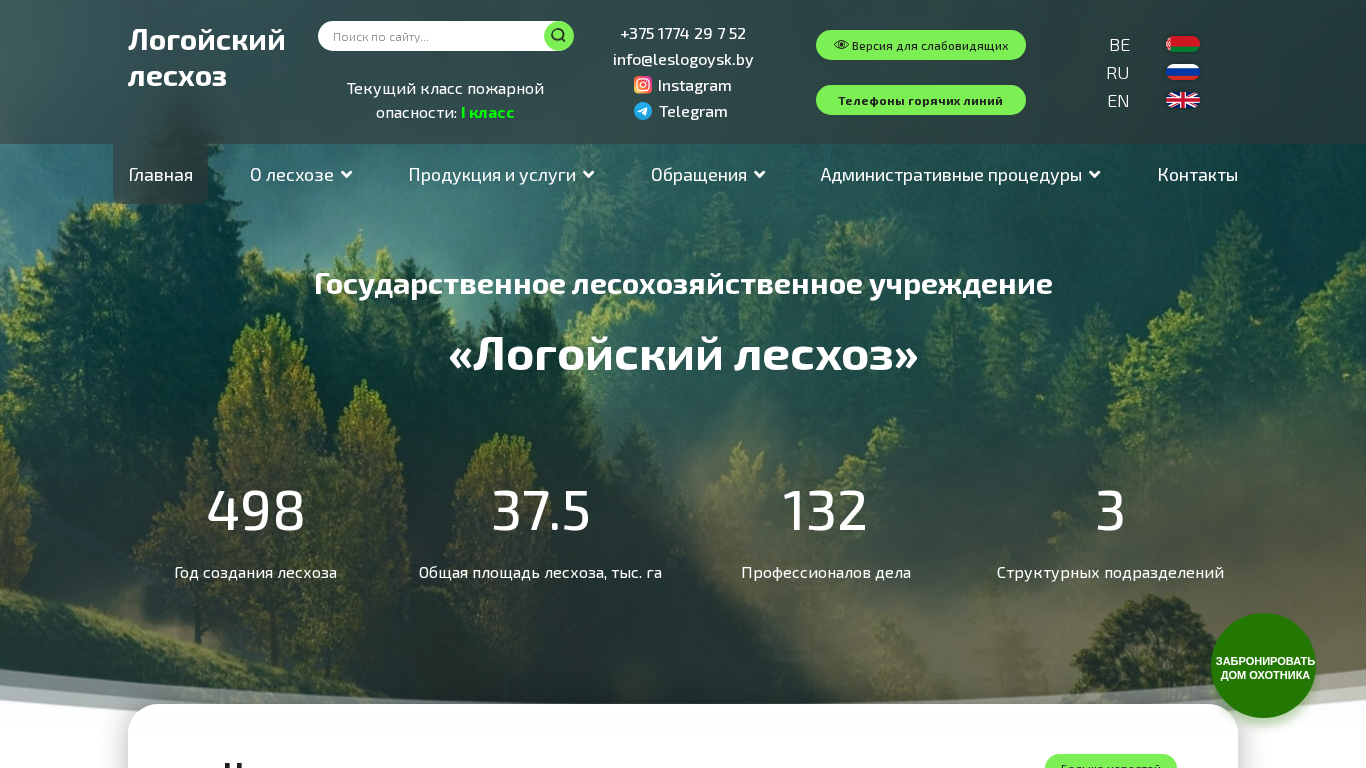Select the Russian flag icon
The width and height of the screenshot is (1366, 768).
point(1183,72)
